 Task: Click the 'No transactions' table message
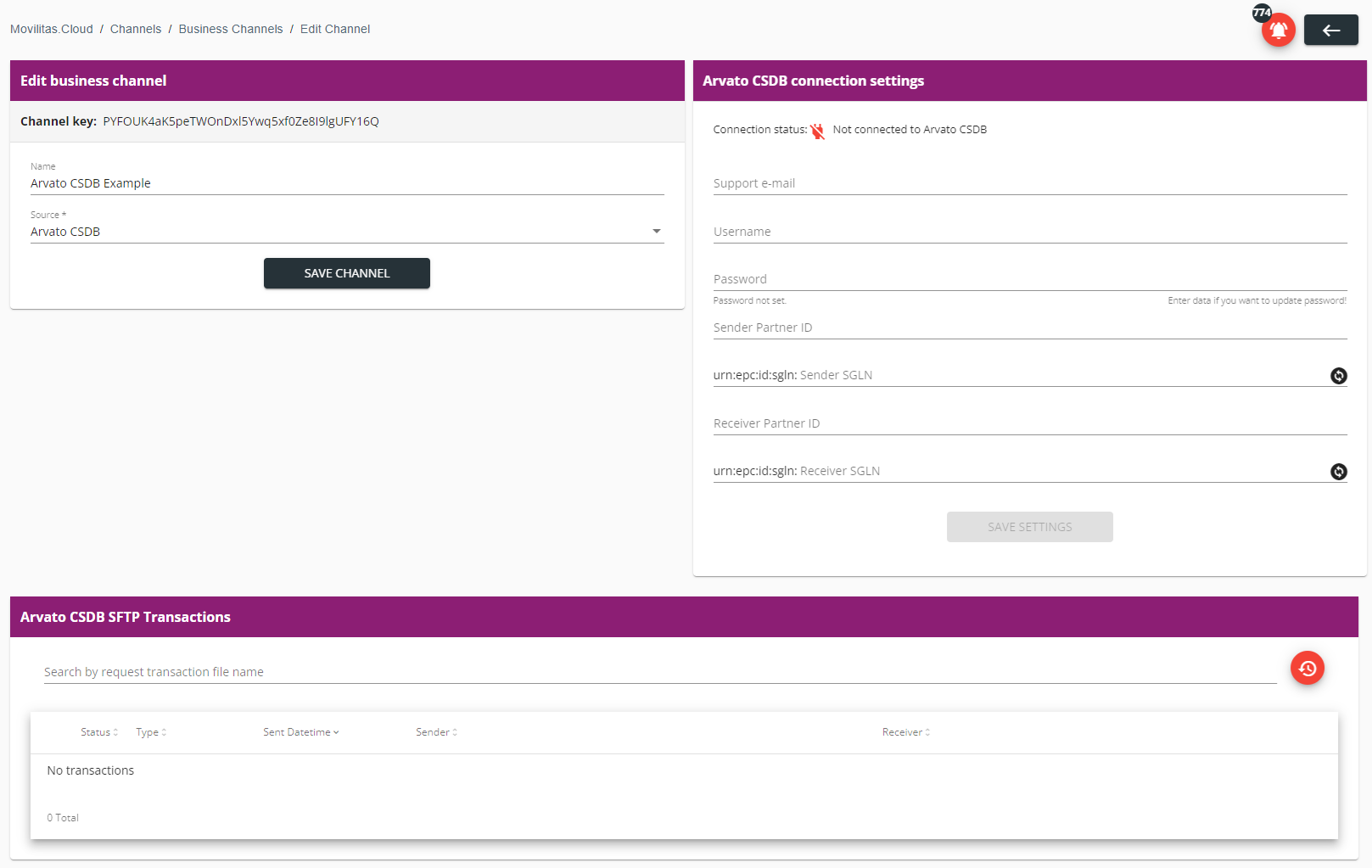91,770
